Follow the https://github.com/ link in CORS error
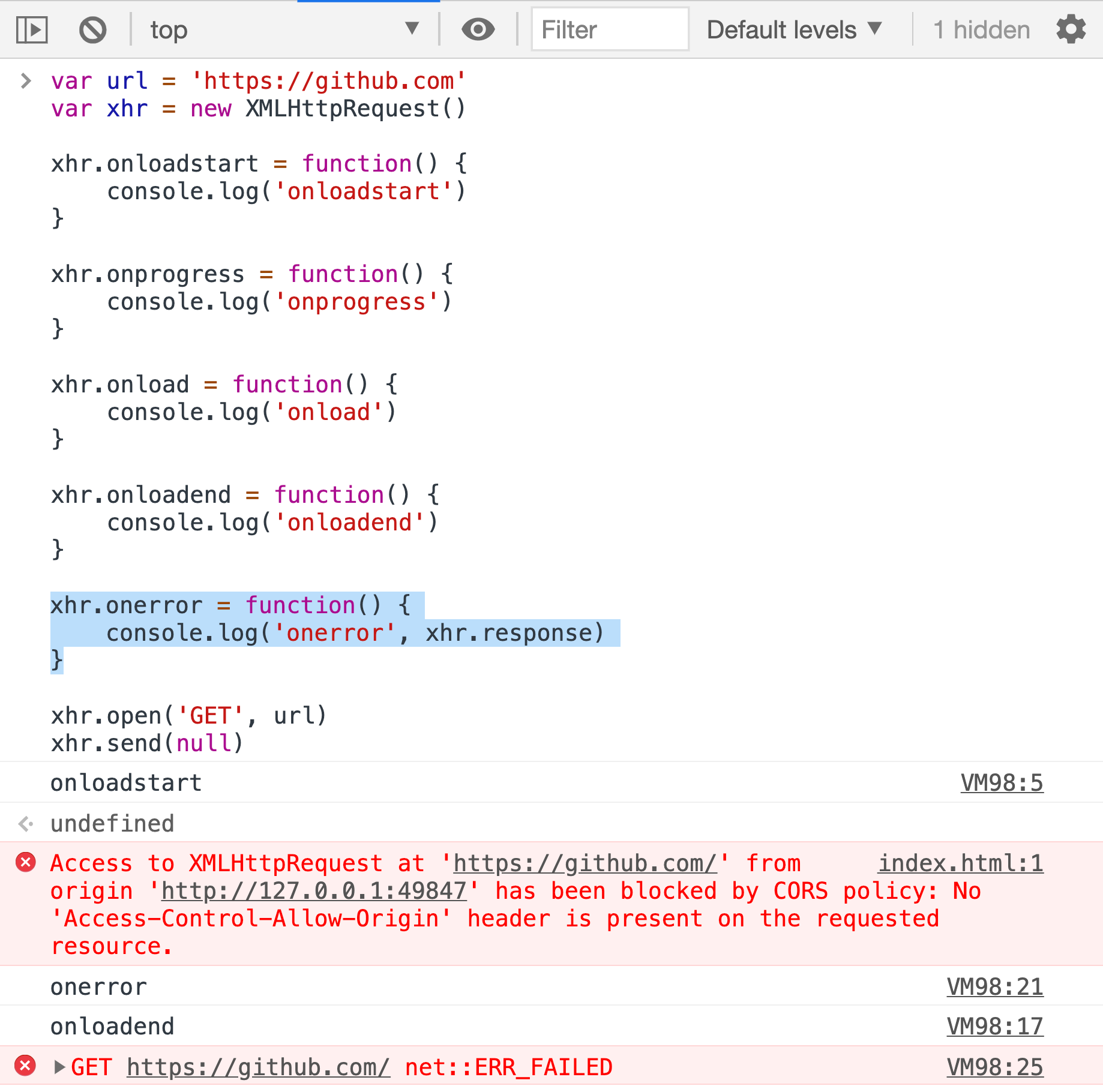The image size is (1103, 1092). tap(585, 863)
